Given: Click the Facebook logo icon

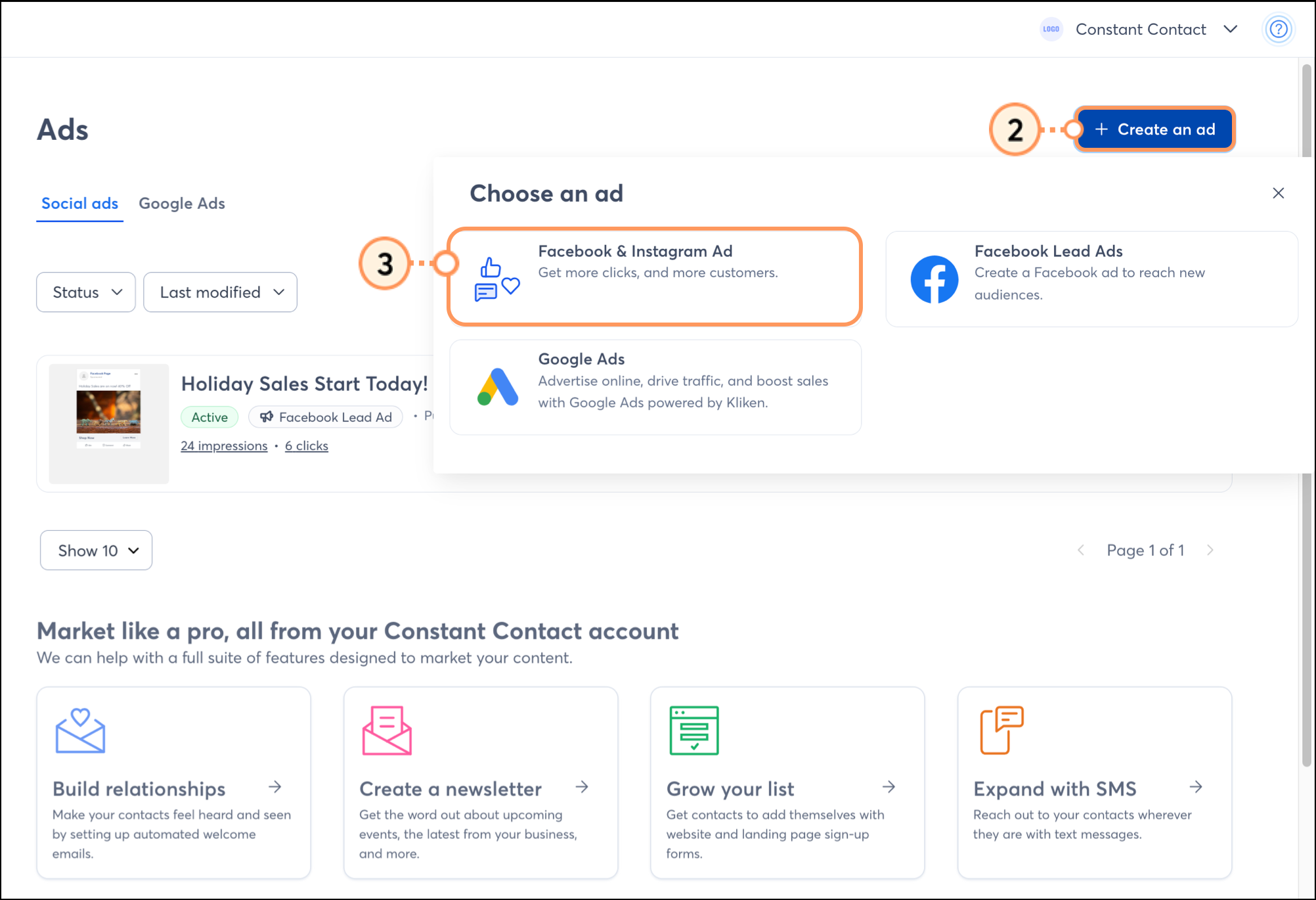Looking at the screenshot, I should tap(934, 279).
